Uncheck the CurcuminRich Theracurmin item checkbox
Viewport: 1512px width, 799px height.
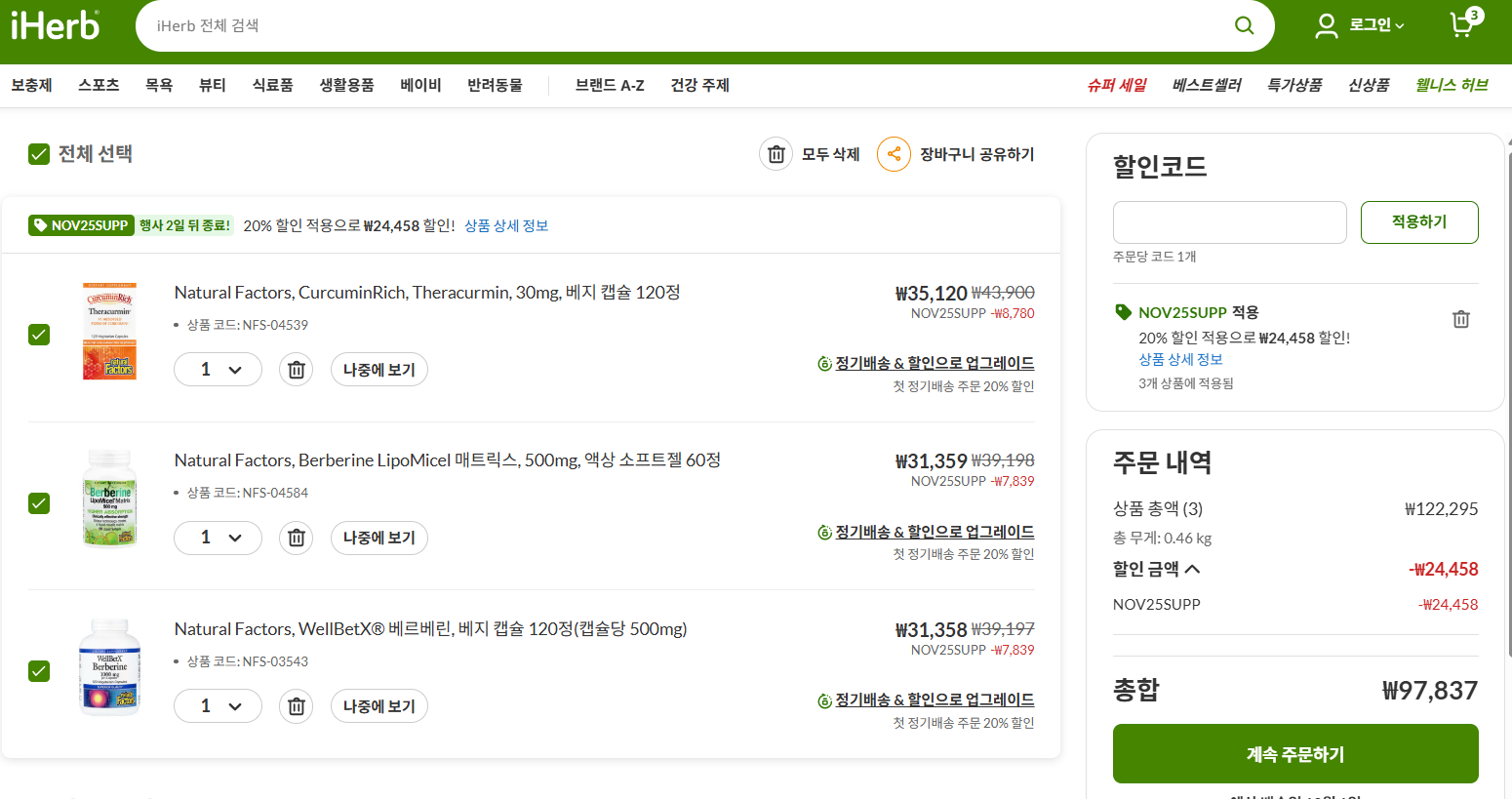point(39,335)
